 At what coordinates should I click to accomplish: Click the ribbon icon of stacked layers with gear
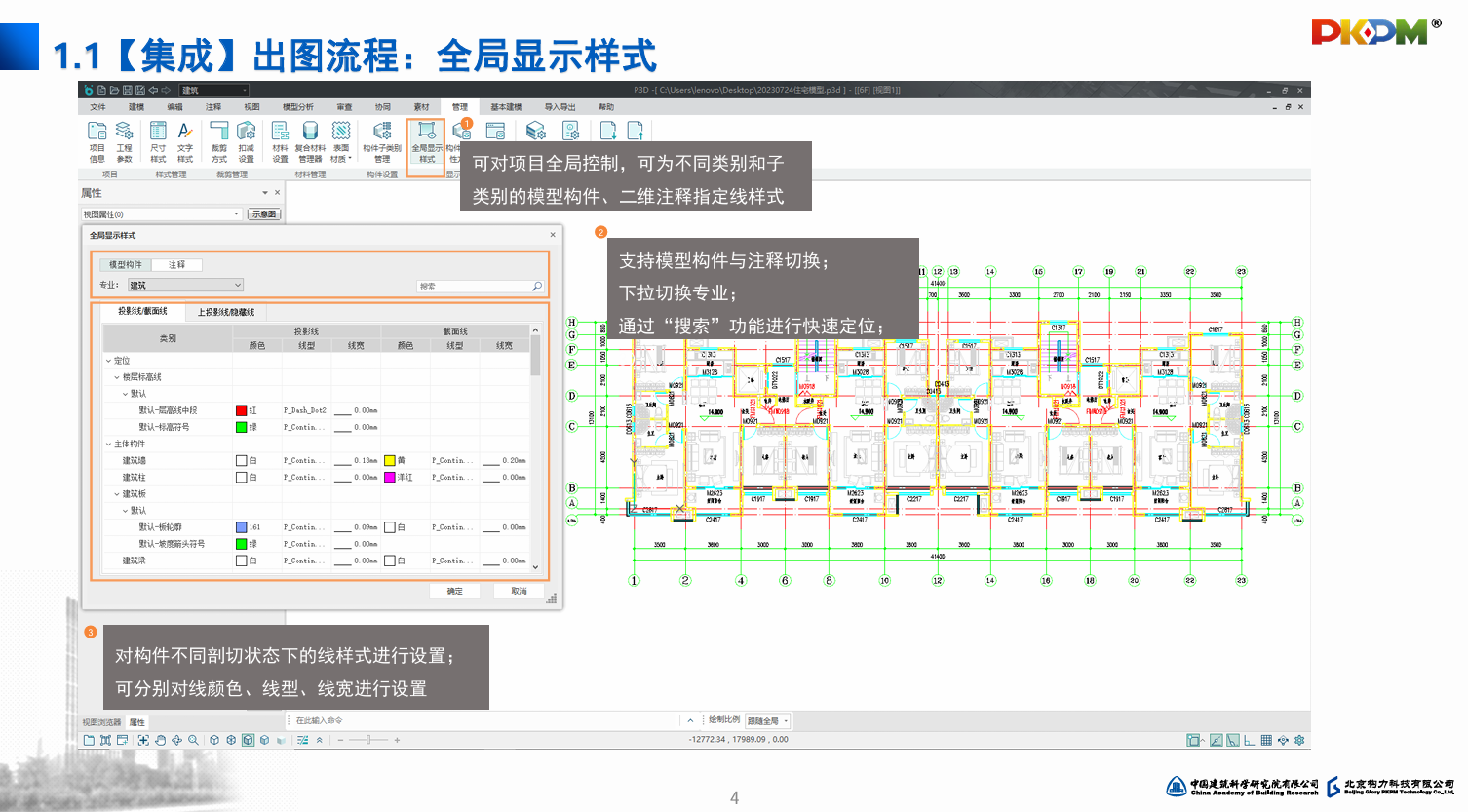pyautogui.click(x=535, y=131)
